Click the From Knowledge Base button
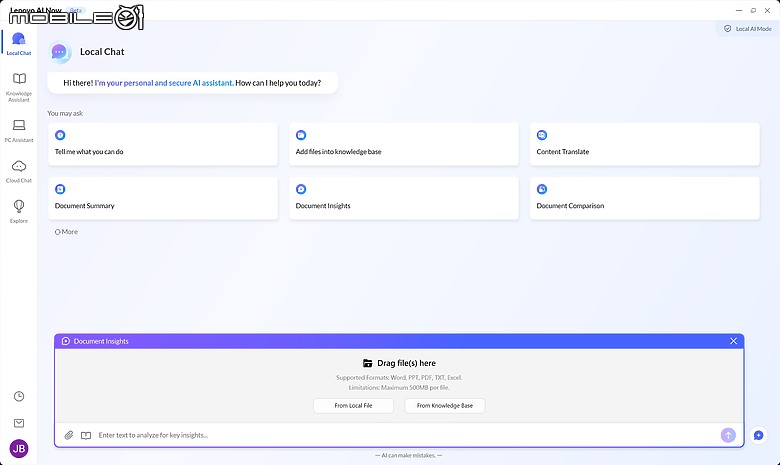 pyautogui.click(x=445, y=406)
